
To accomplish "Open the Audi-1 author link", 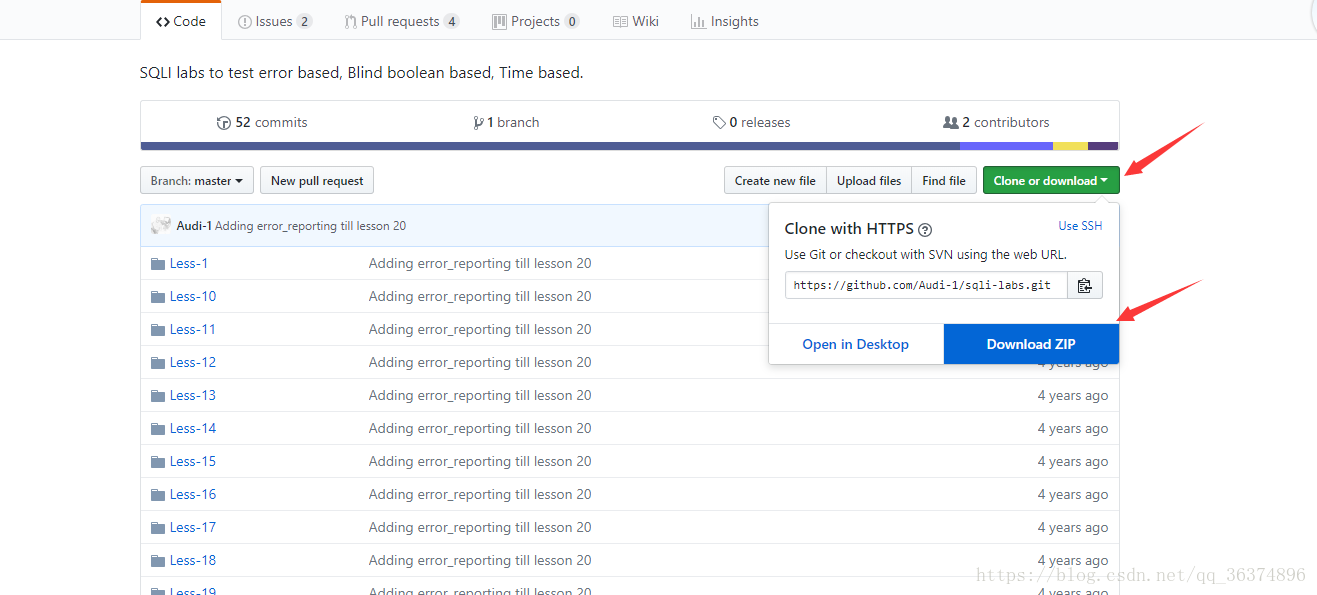I will coord(194,226).
